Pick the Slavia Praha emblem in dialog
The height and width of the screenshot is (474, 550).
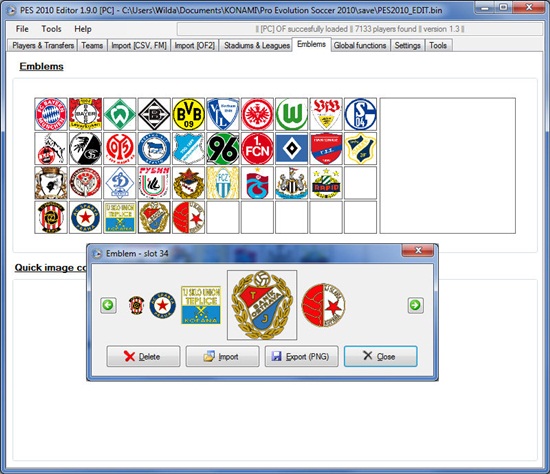323,305
